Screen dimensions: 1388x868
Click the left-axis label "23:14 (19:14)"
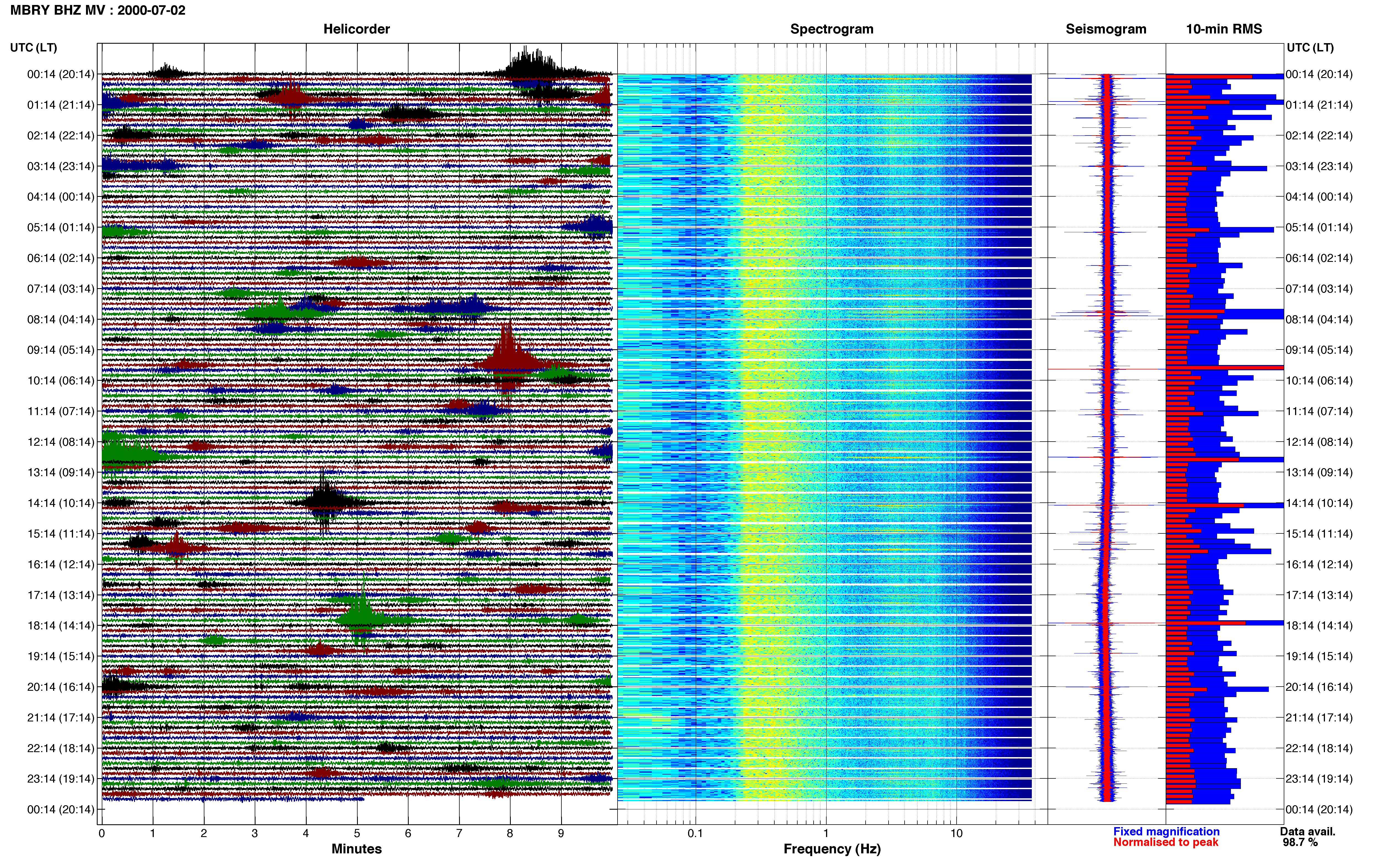click(x=61, y=778)
